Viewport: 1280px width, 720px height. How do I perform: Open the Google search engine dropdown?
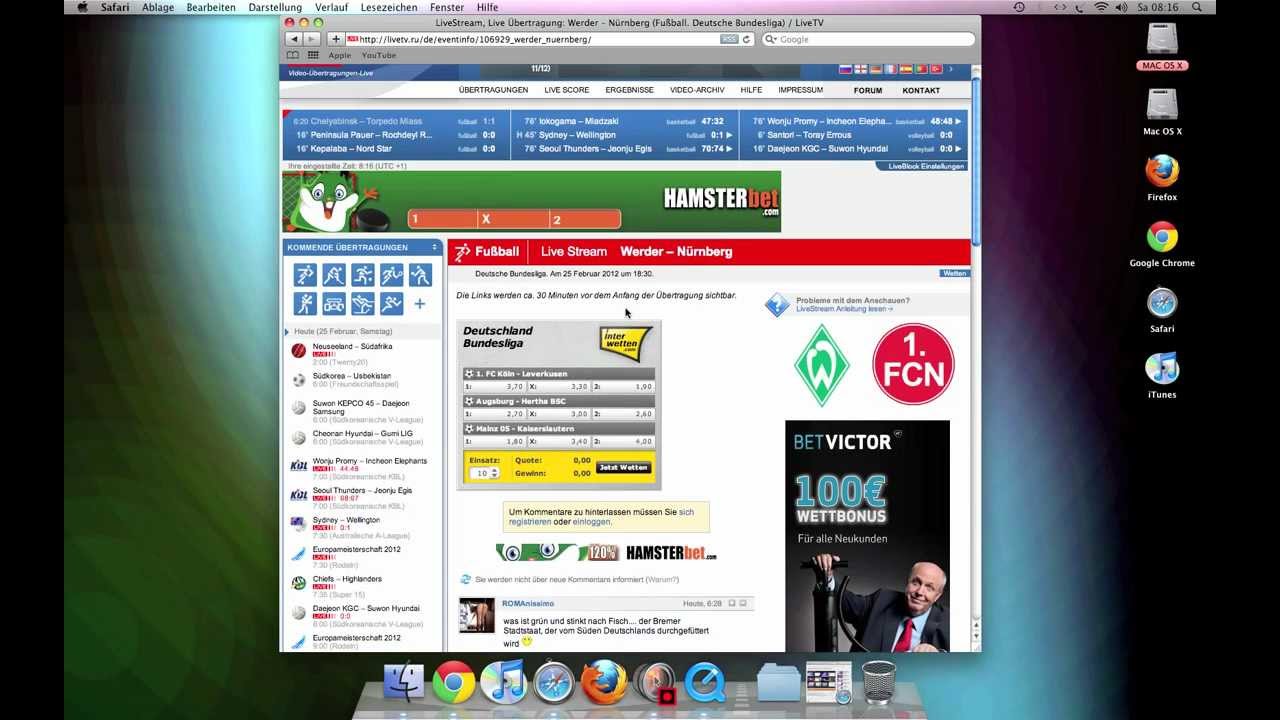coord(771,39)
